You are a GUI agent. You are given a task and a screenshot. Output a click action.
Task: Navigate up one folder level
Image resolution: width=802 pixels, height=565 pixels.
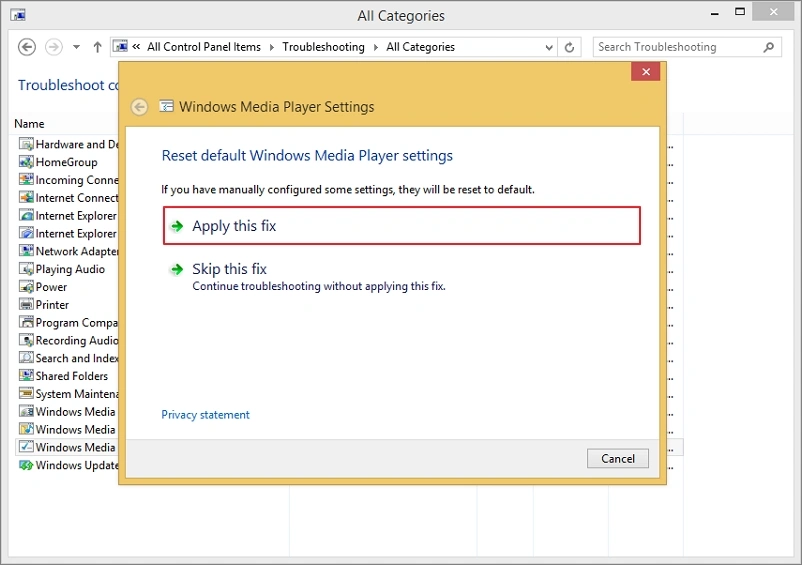coord(97,47)
